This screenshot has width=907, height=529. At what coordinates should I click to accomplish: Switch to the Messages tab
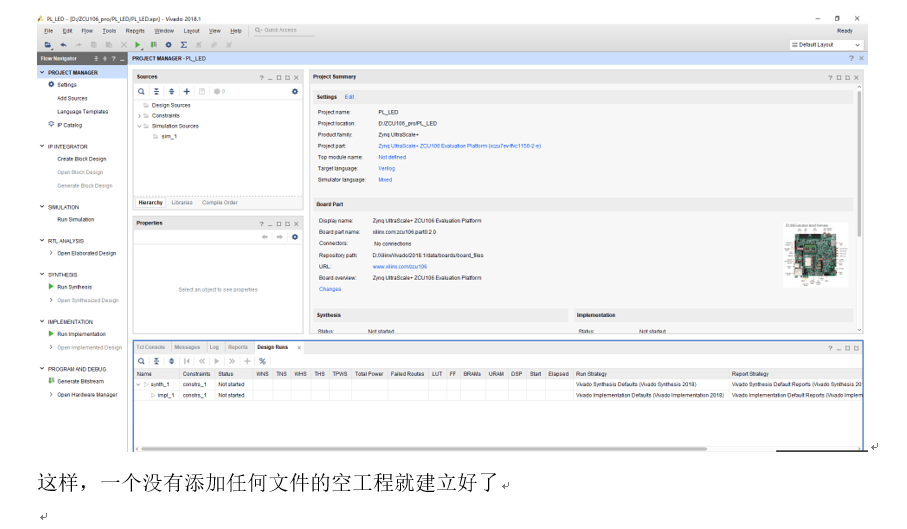[187, 347]
